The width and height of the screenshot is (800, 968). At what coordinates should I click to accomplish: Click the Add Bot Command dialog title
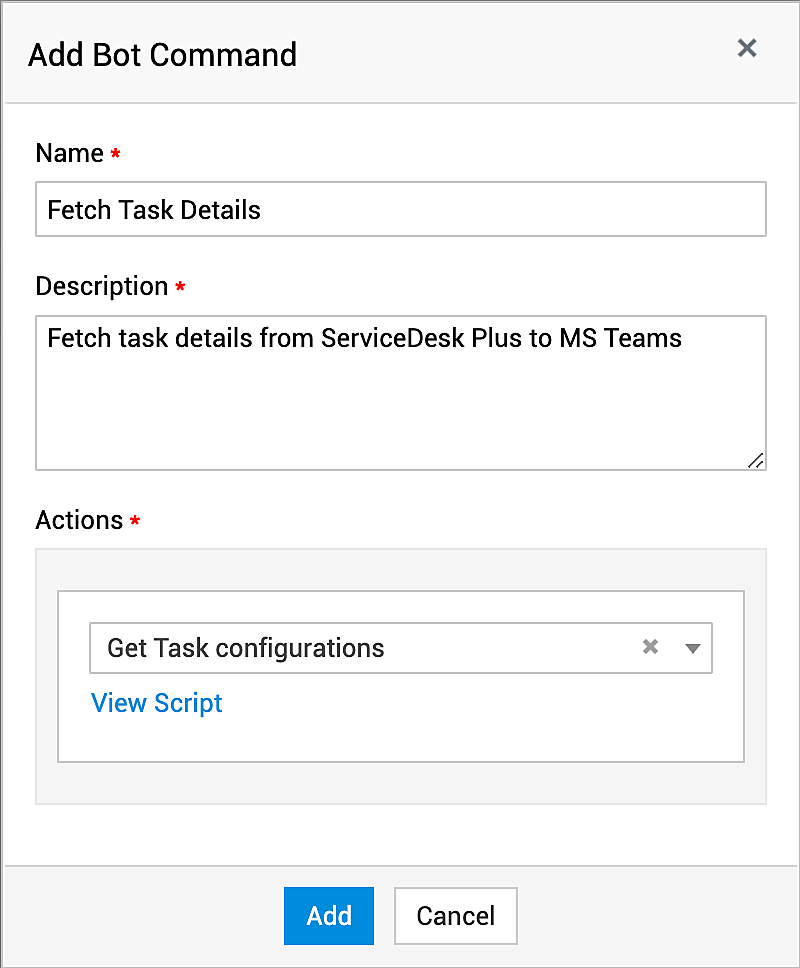tap(162, 54)
